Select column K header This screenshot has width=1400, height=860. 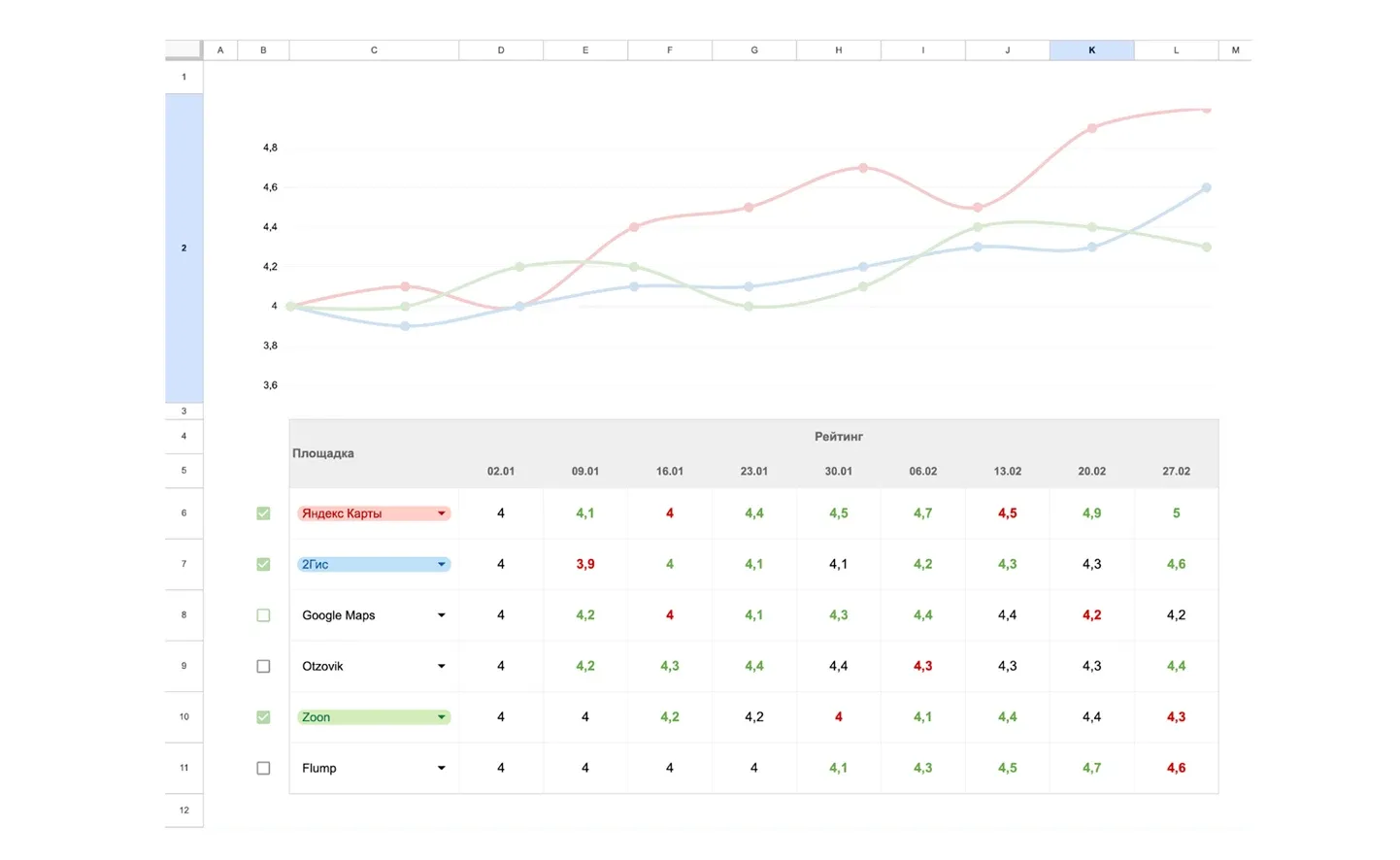coord(1091,50)
